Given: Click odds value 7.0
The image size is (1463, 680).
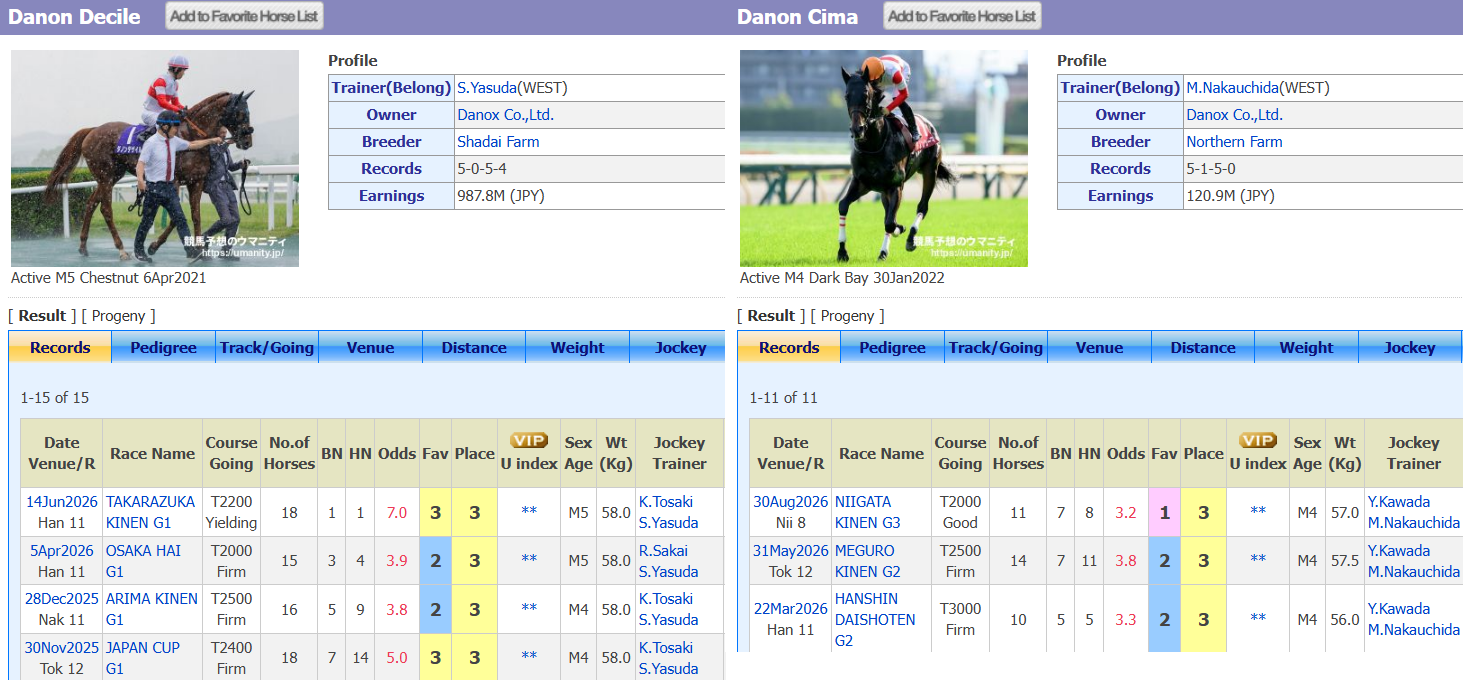Looking at the screenshot, I should point(397,513).
